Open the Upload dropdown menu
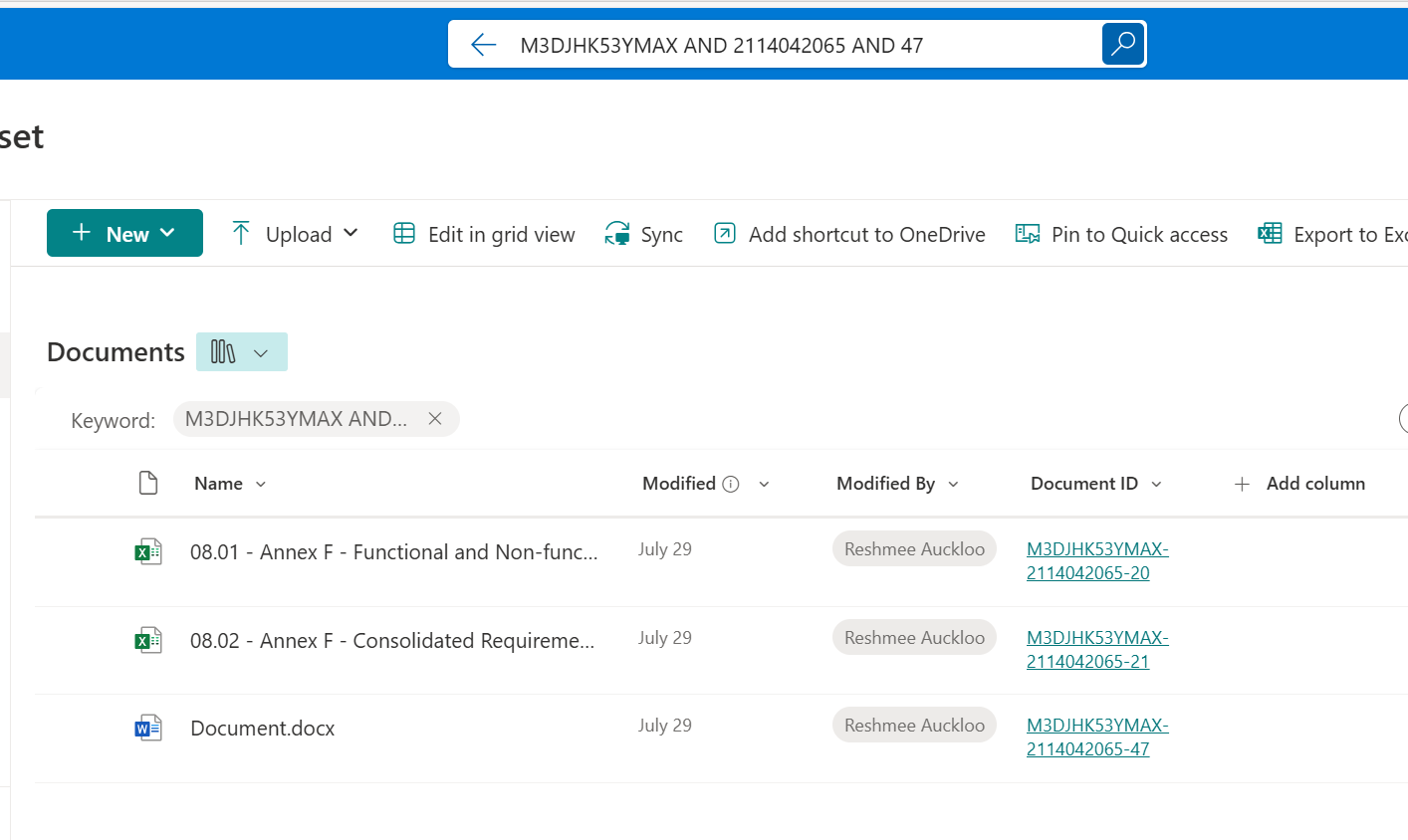 [351, 233]
